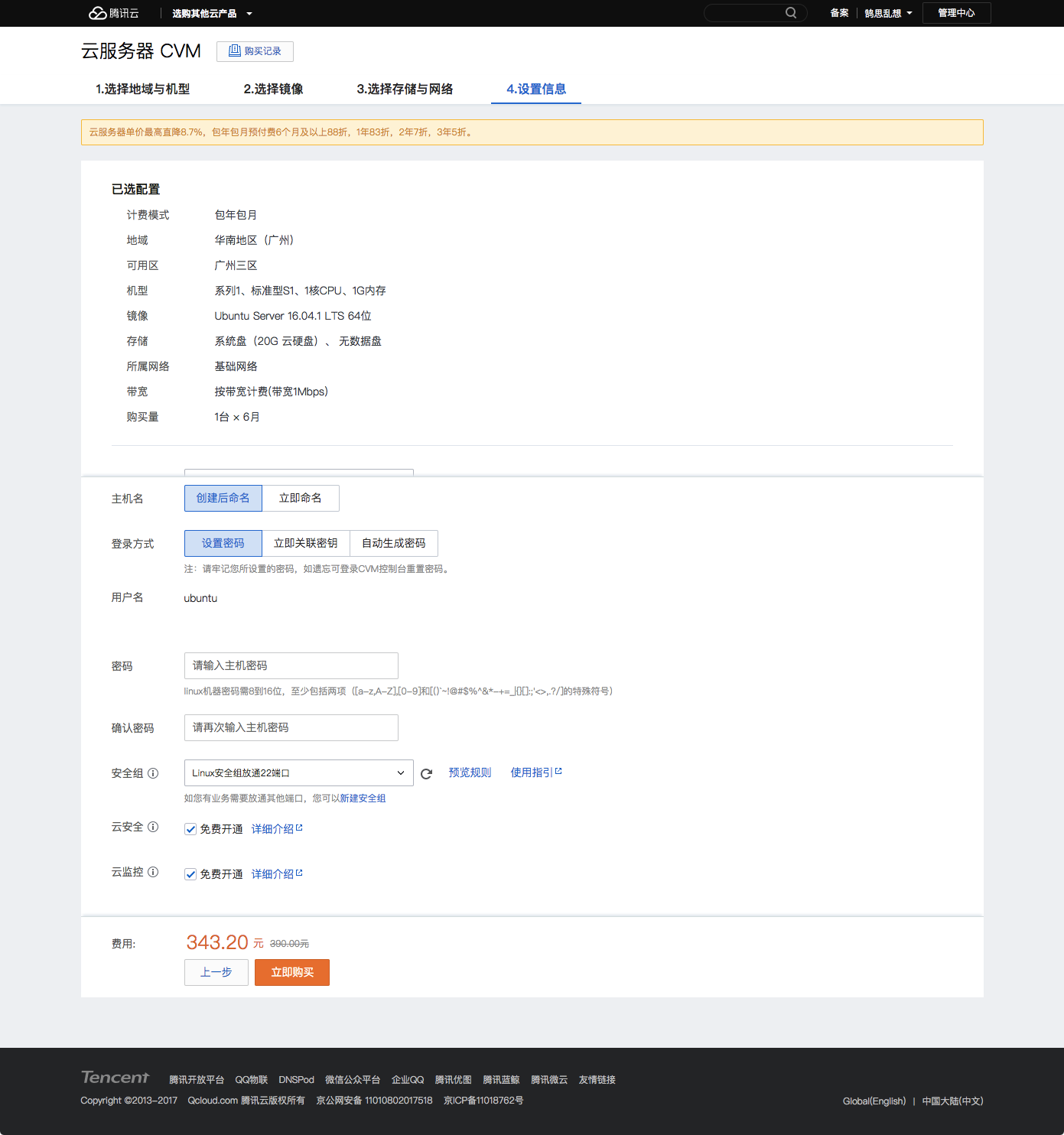This screenshot has width=1064, height=1135.
Task: Go to step 2.选择镜像
Action: pyautogui.click(x=273, y=89)
